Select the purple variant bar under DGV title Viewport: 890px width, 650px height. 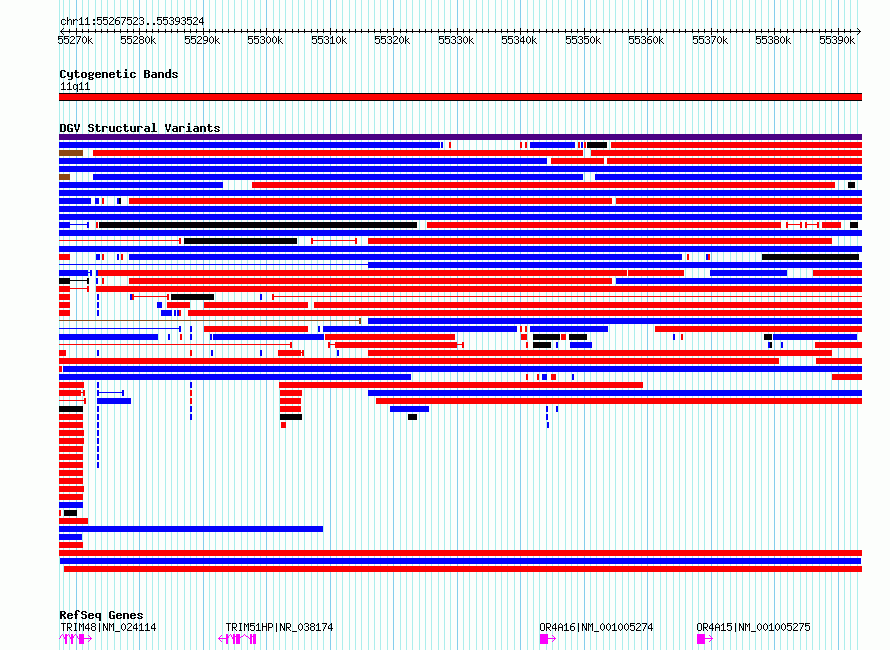point(460,137)
